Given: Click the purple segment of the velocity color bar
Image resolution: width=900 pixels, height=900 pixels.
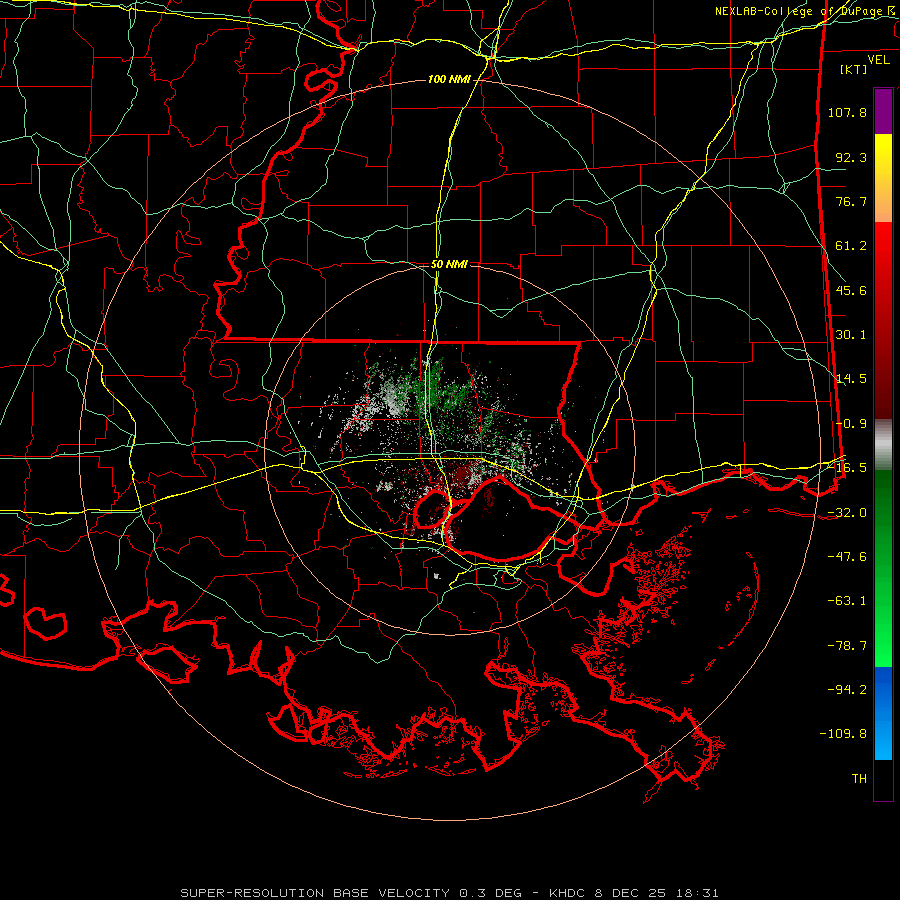Looking at the screenshot, I should point(883,111).
